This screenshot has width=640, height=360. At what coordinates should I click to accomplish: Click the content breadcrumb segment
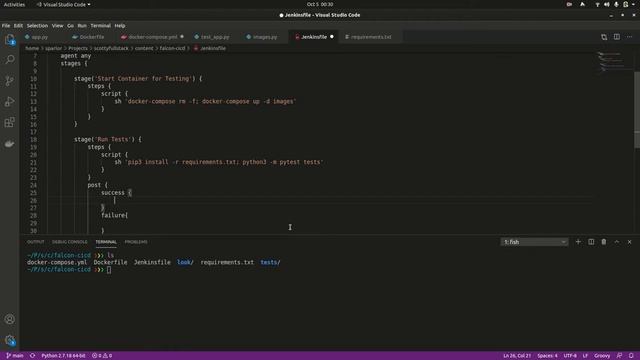tap(144, 48)
